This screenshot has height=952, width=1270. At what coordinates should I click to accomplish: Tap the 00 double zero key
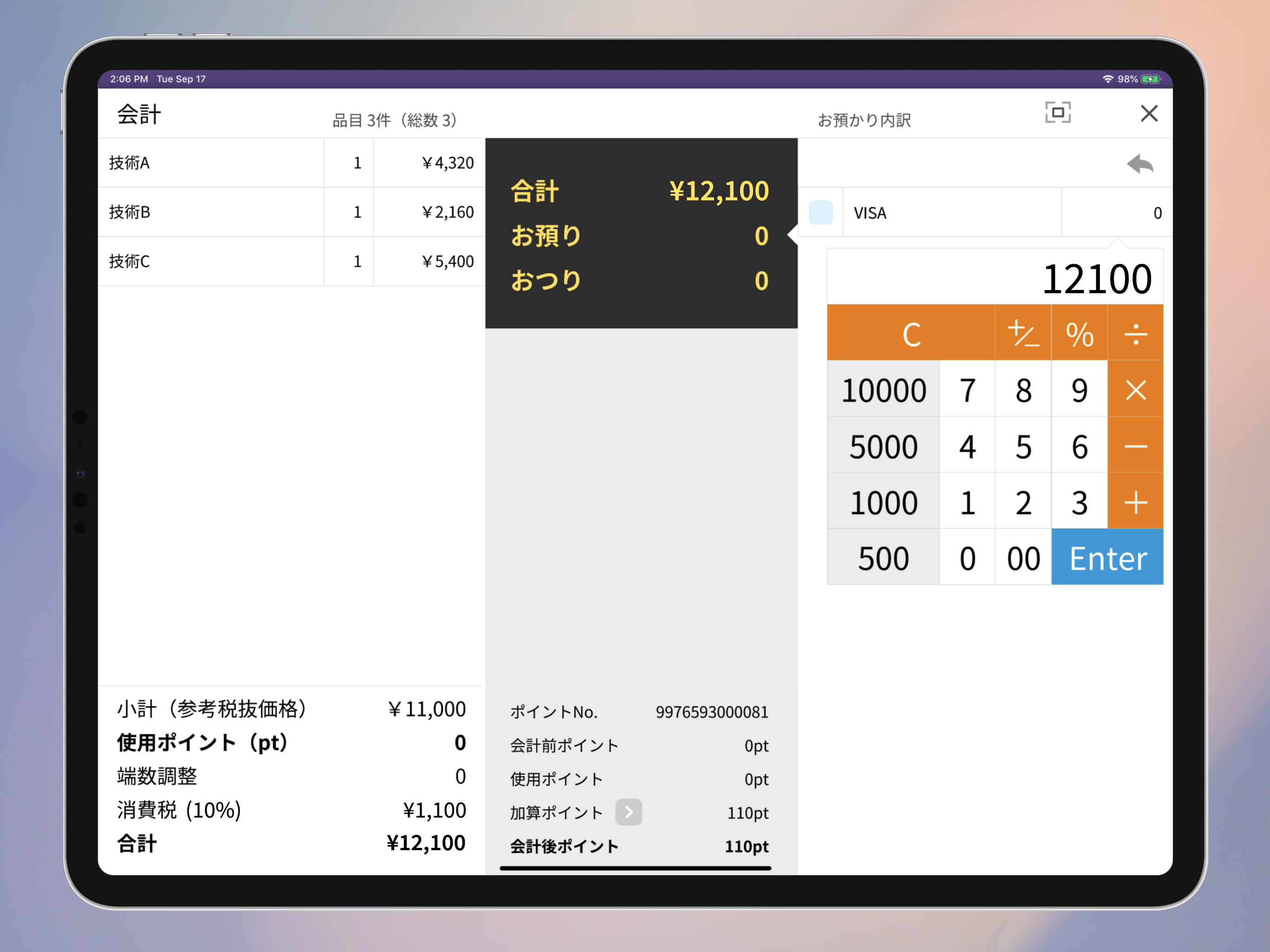point(1023,557)
